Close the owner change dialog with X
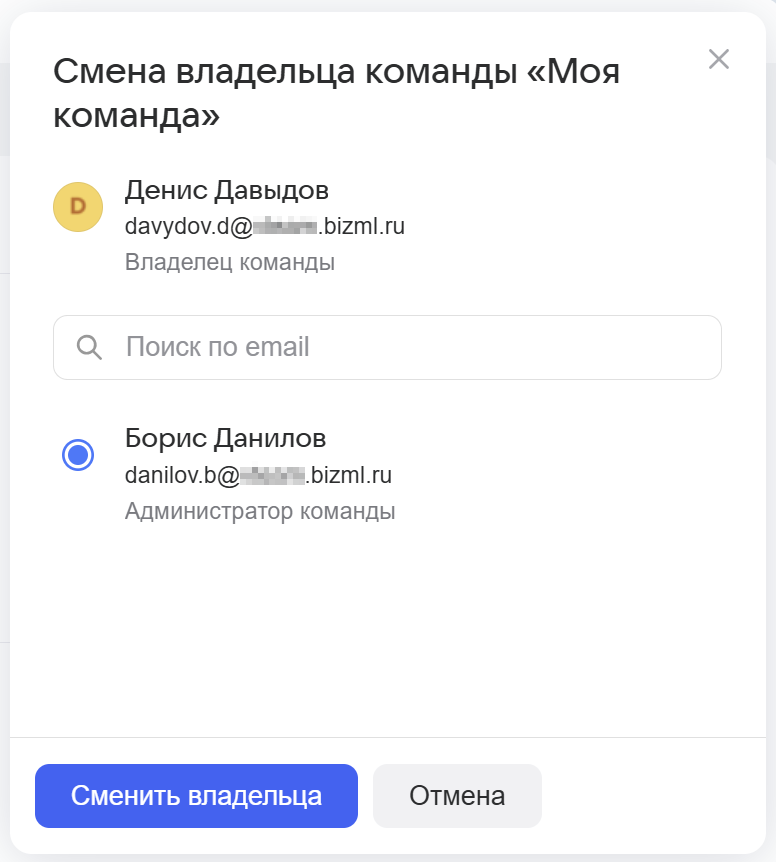 (718, 59)
